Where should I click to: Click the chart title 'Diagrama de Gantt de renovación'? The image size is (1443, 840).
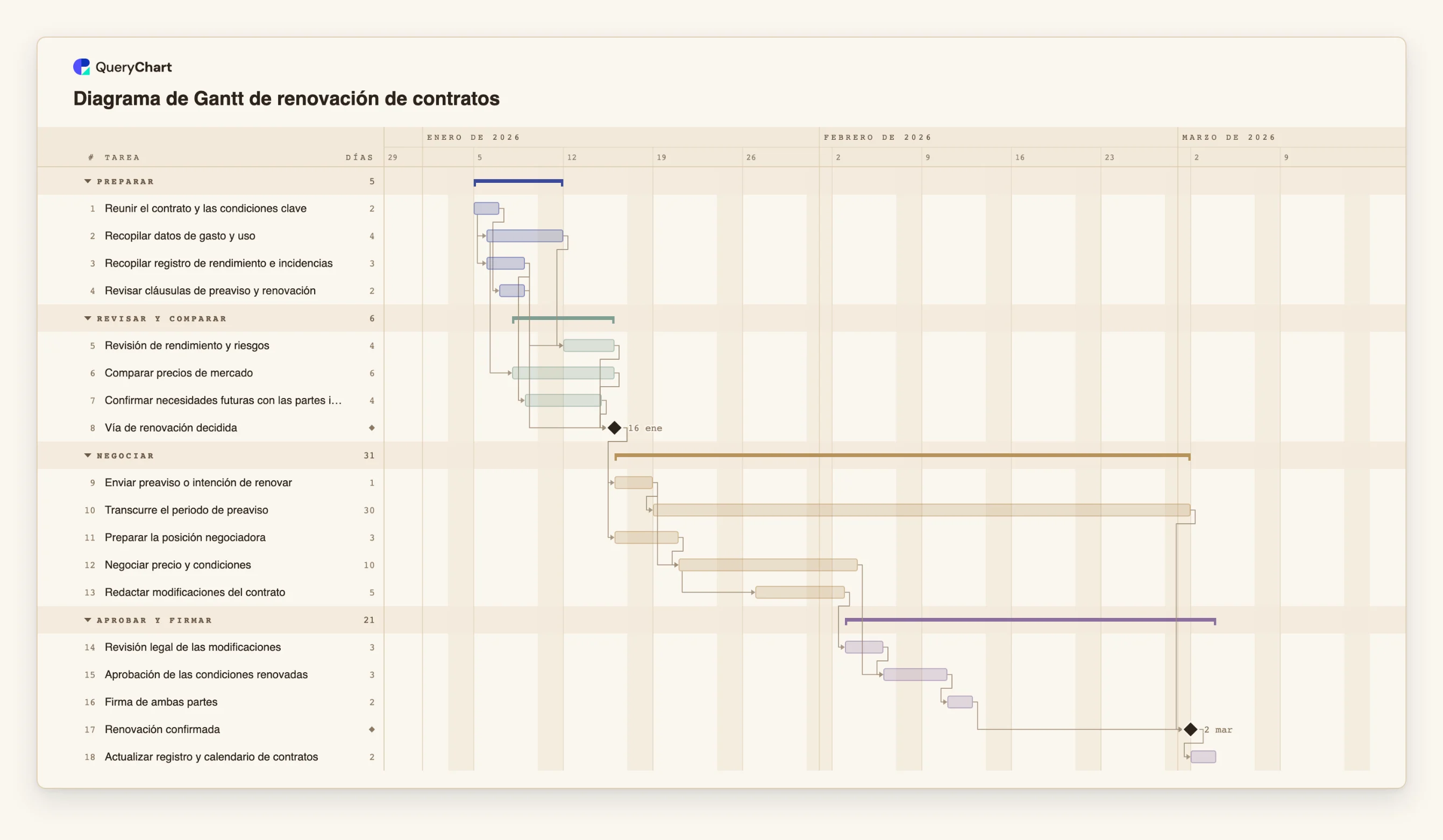pyautogui.click(x=286, y=98)
